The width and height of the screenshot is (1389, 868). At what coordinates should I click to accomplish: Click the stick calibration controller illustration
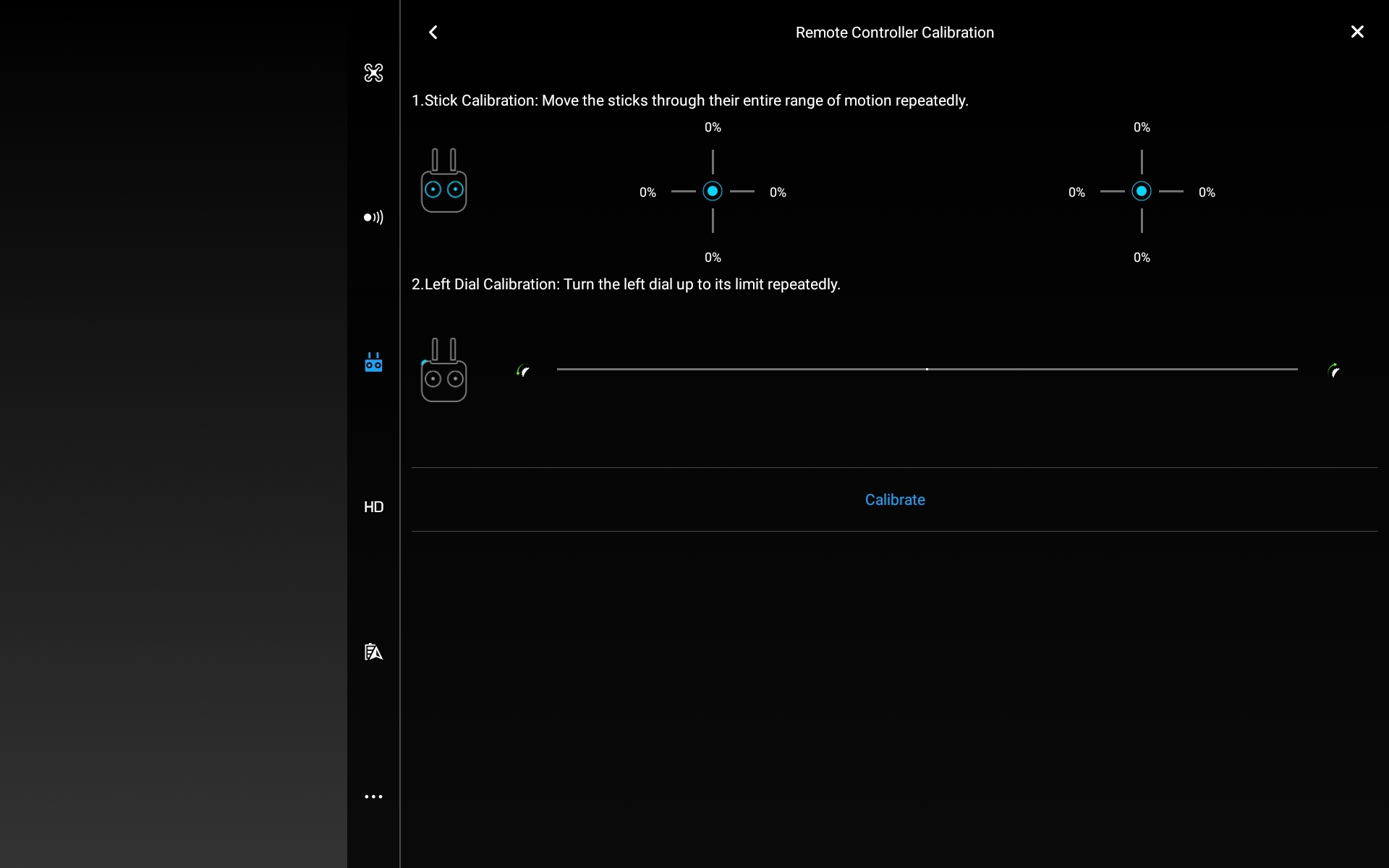pos(443,181)
